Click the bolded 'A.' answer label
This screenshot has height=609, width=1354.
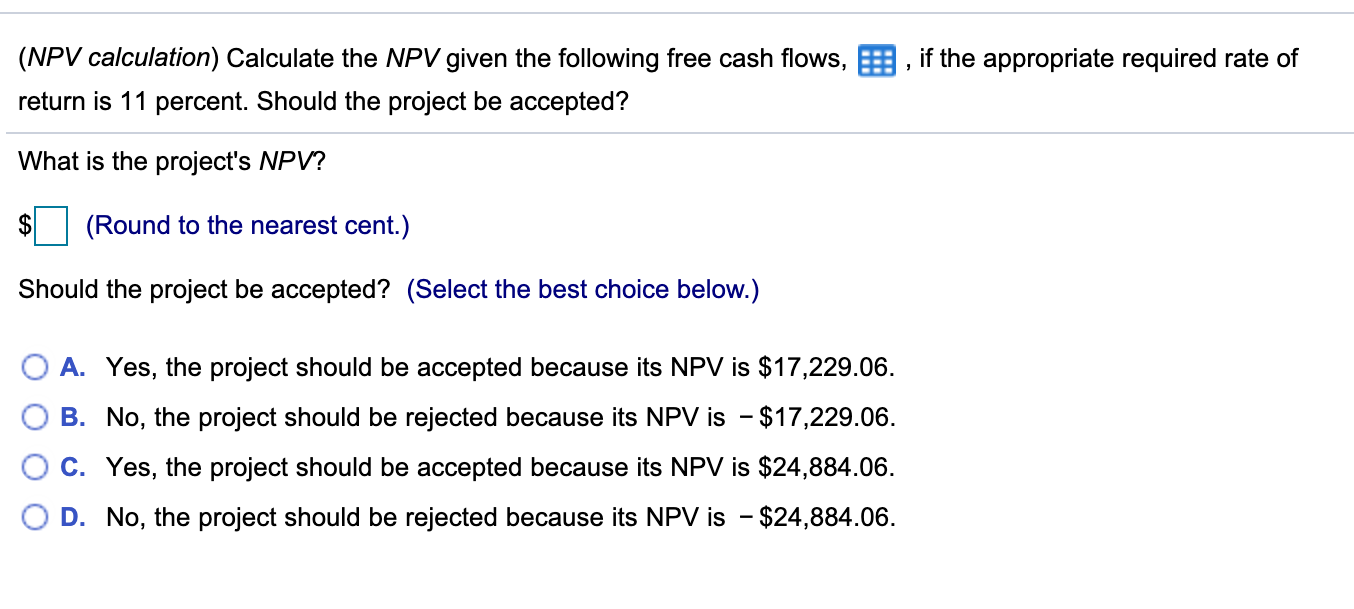tap(72, 367)
